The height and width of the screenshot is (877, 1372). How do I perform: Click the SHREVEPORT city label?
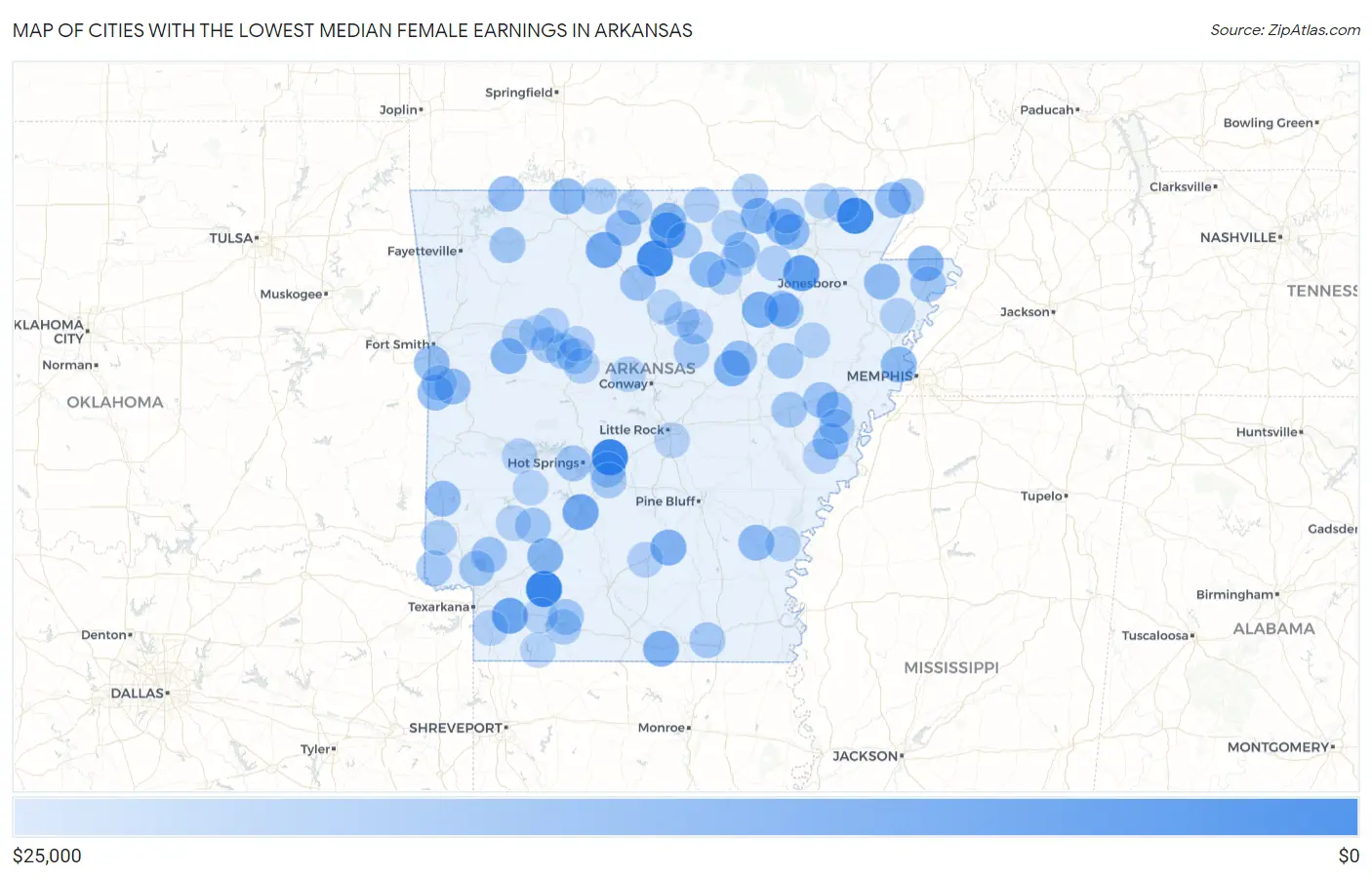coord(455,729)
